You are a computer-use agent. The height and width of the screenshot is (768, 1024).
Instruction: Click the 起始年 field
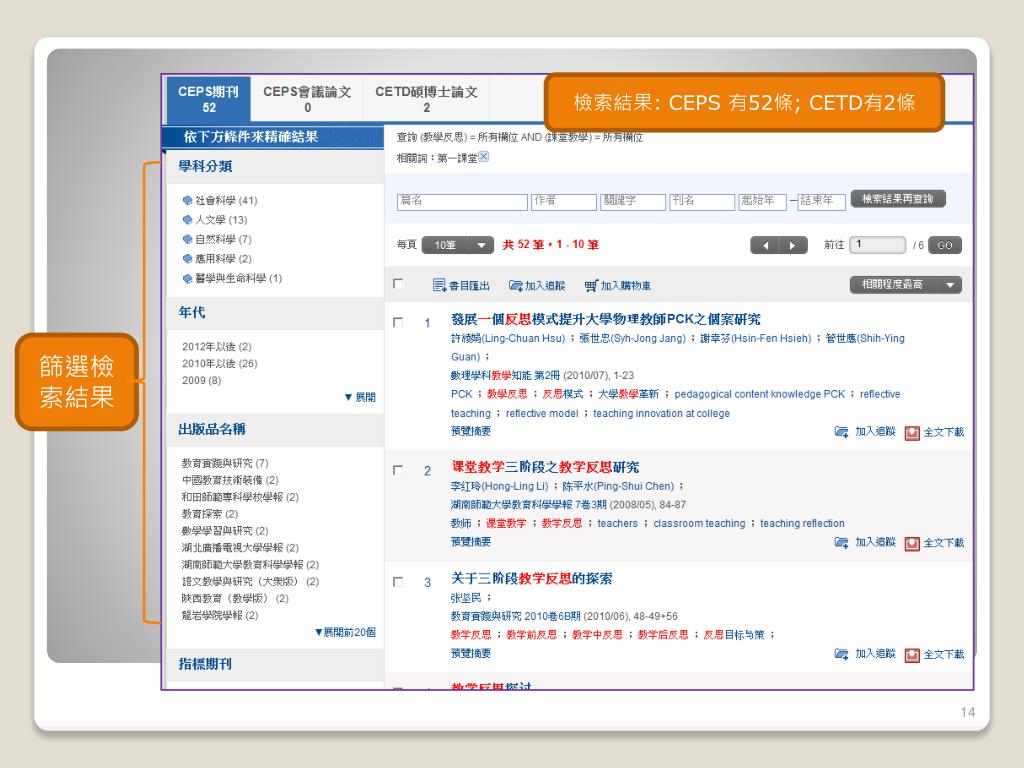(762, 201)
